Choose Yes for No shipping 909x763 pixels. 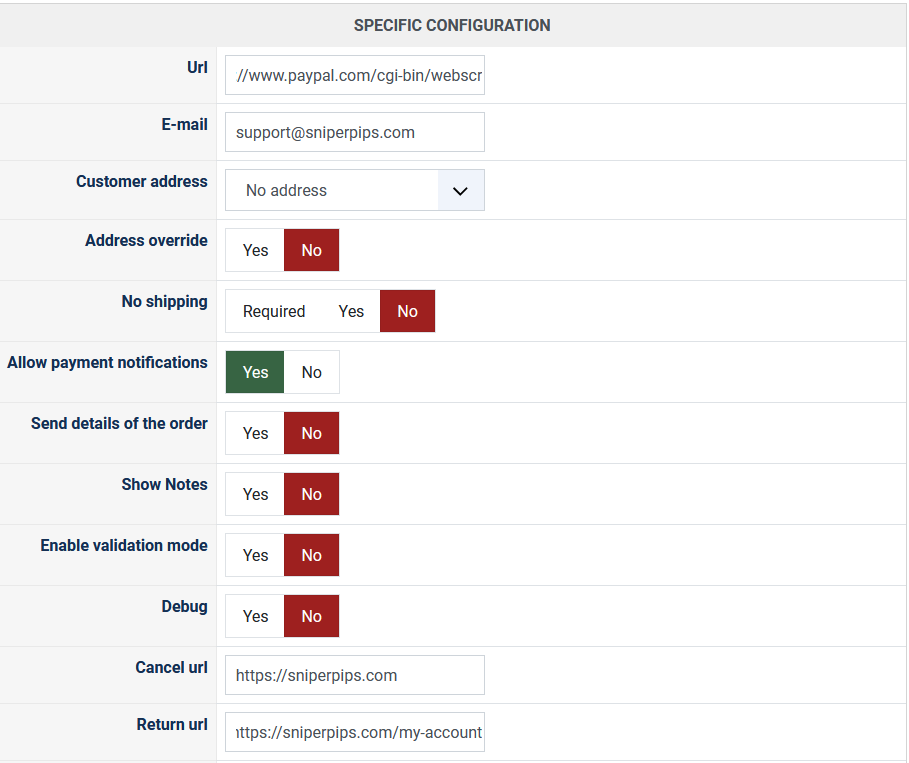[x=351, y=311]
